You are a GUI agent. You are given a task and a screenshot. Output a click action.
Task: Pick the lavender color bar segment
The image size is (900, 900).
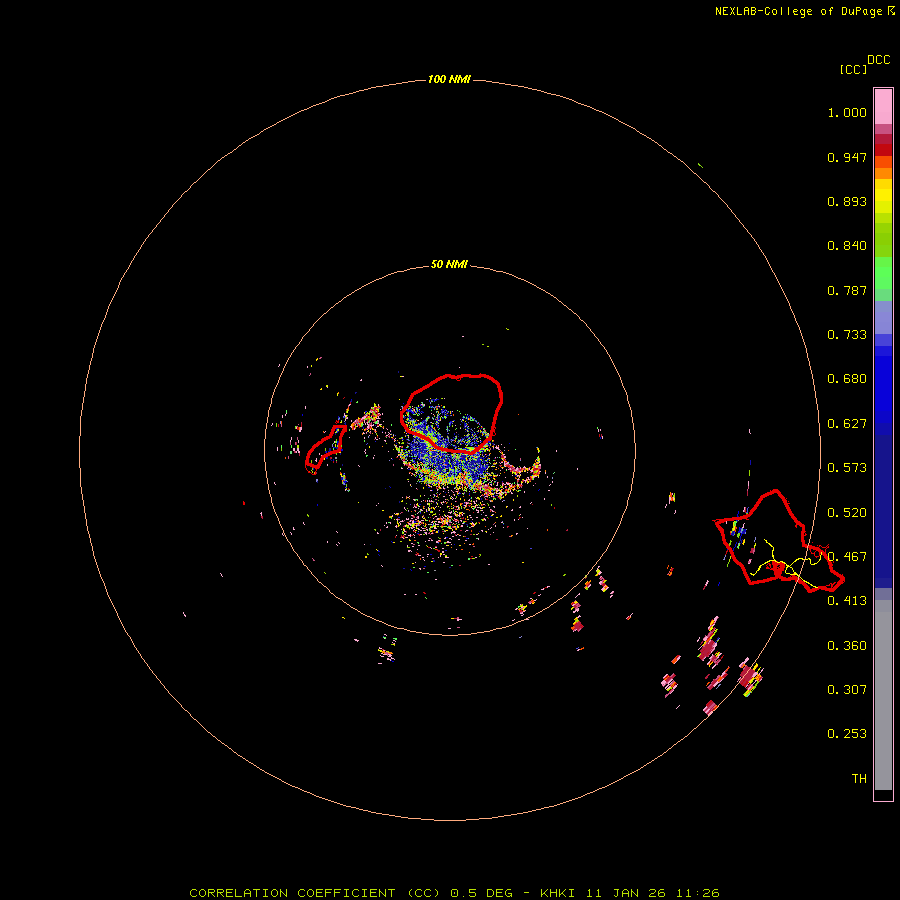point(883,318)
